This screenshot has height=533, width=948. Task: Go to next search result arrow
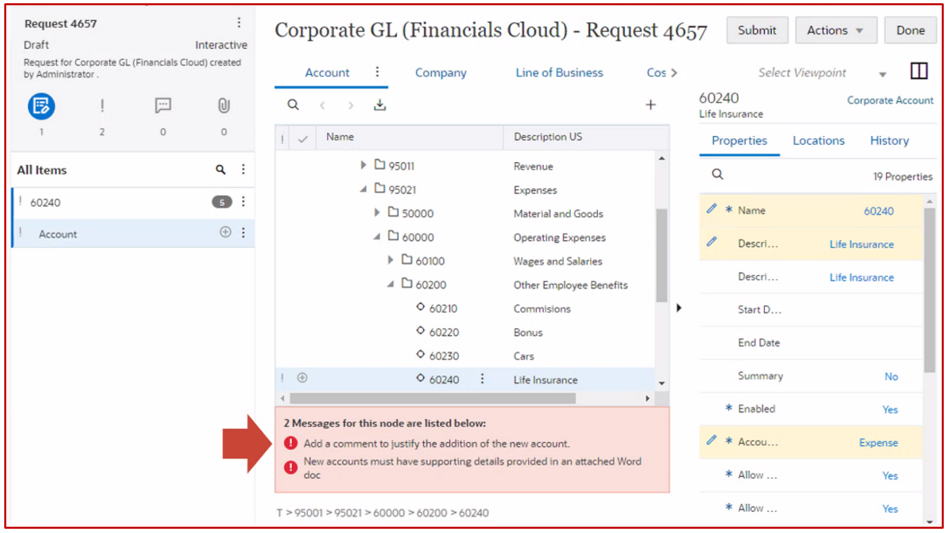point(351,106)
